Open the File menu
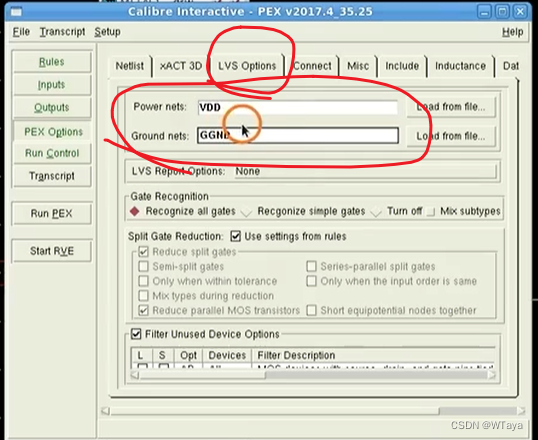Image resolution: width=538 pixels, height=440 pixels. [21, 32]
